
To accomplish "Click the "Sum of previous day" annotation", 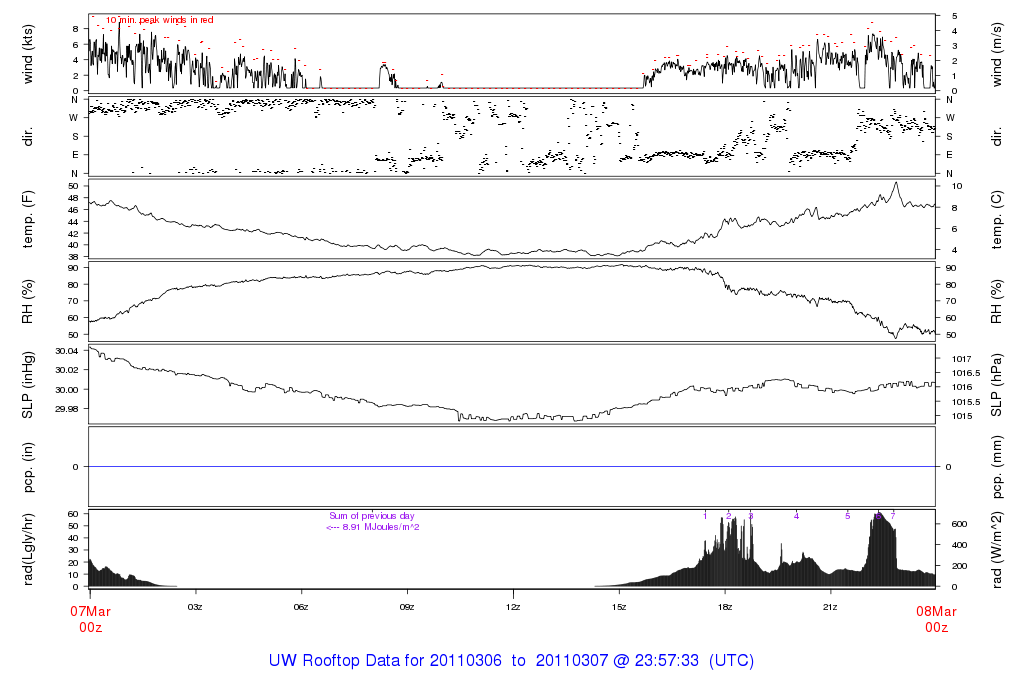I will [x=372, y=516].
